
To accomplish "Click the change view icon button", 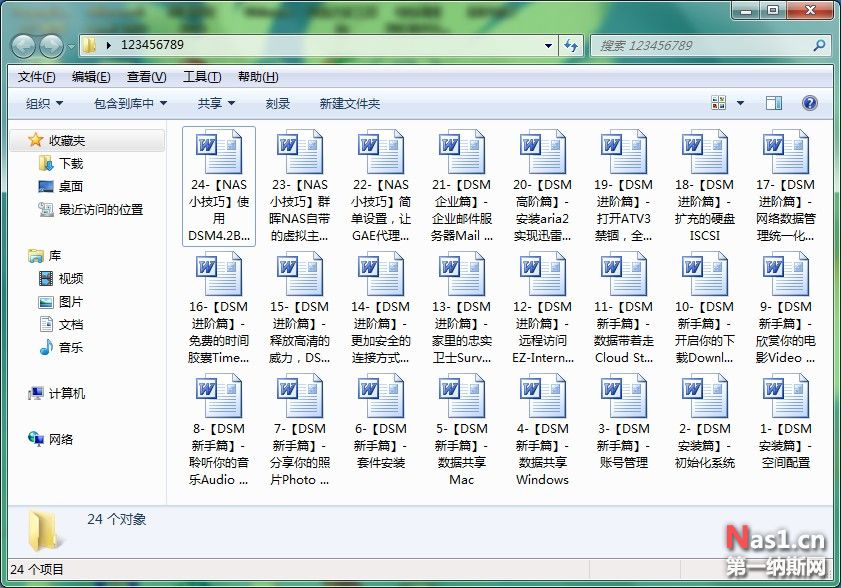I will [x=719, y=103].
